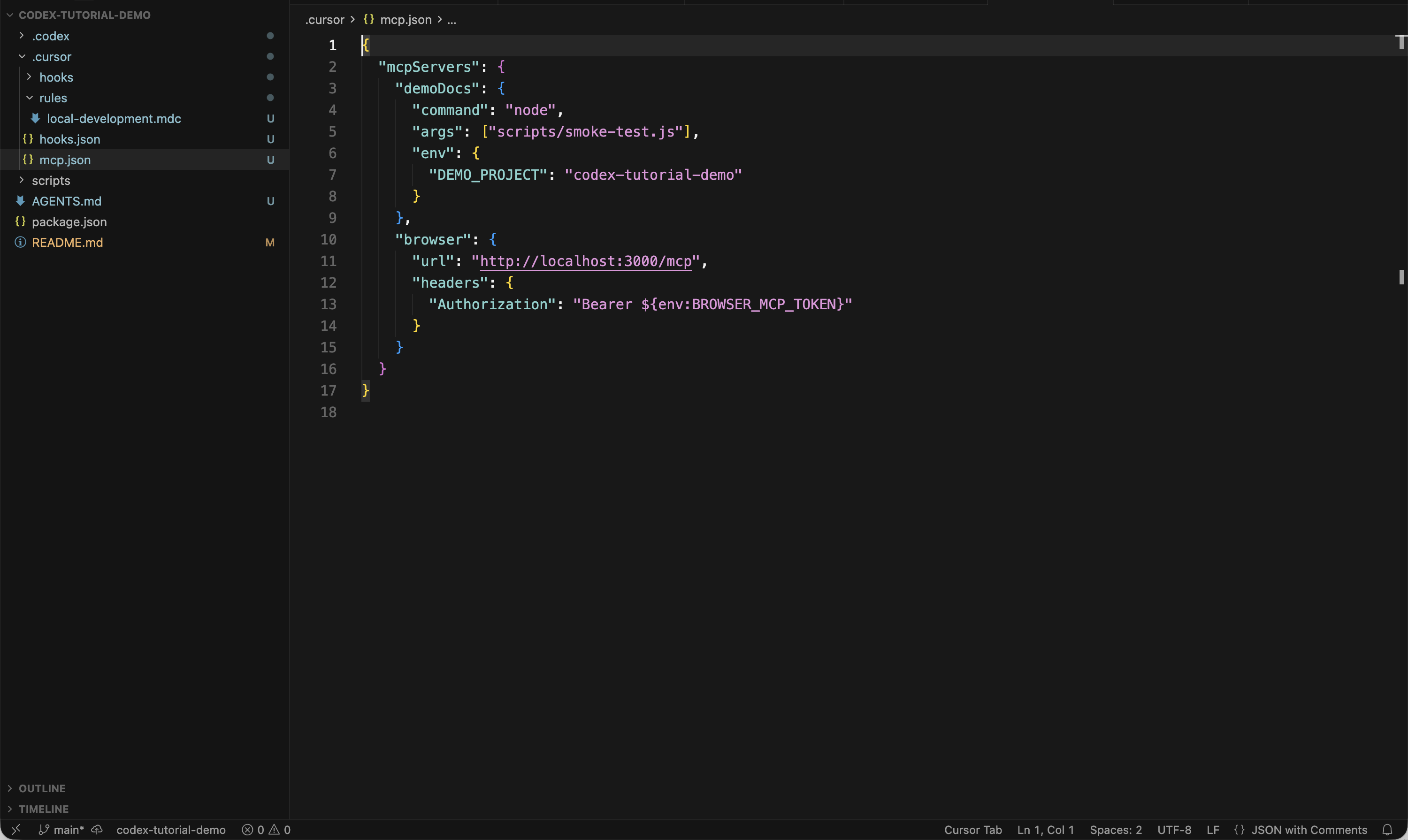
Task: Click the main* git branch indicator
Action: [69, 830]
